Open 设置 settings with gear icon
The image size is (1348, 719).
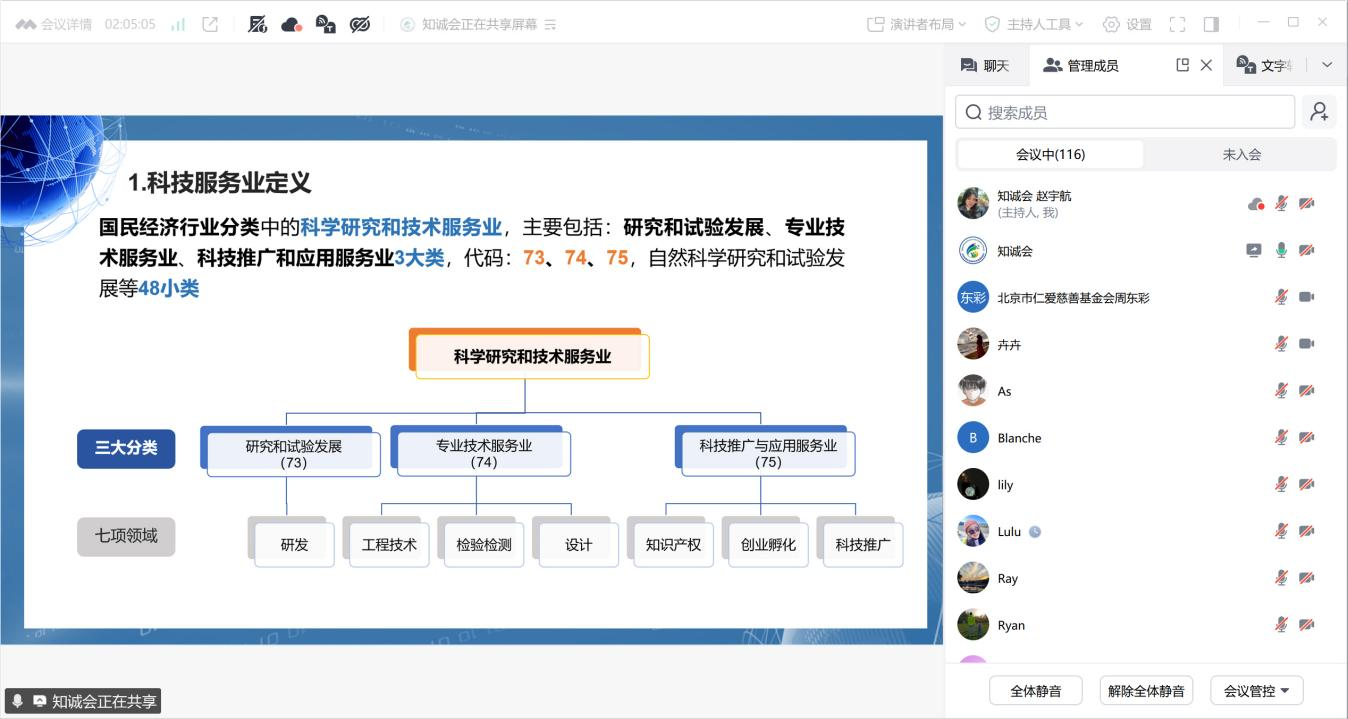[1127, 24]
